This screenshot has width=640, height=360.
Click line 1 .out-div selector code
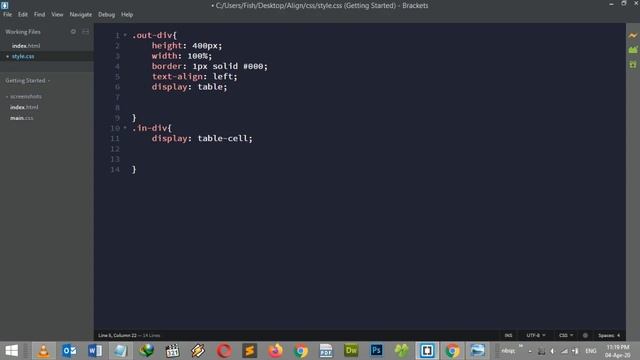(154, 36)
